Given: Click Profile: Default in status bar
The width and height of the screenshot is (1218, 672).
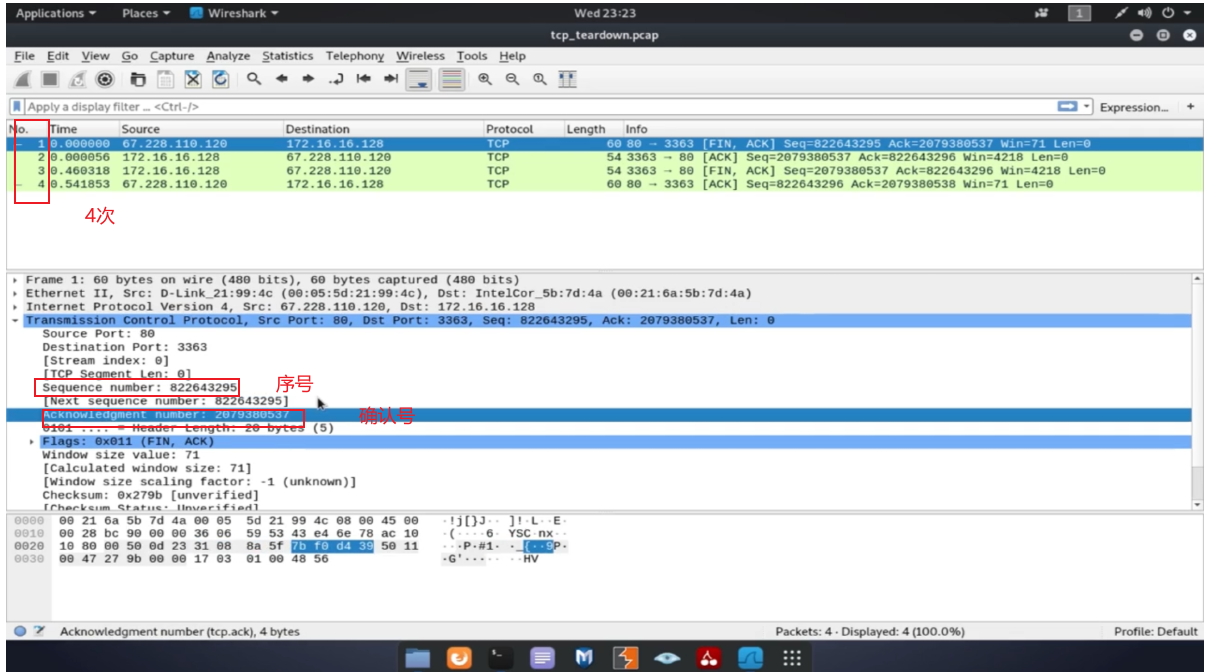Looking at the screenshot, I should pos(1155,631).
